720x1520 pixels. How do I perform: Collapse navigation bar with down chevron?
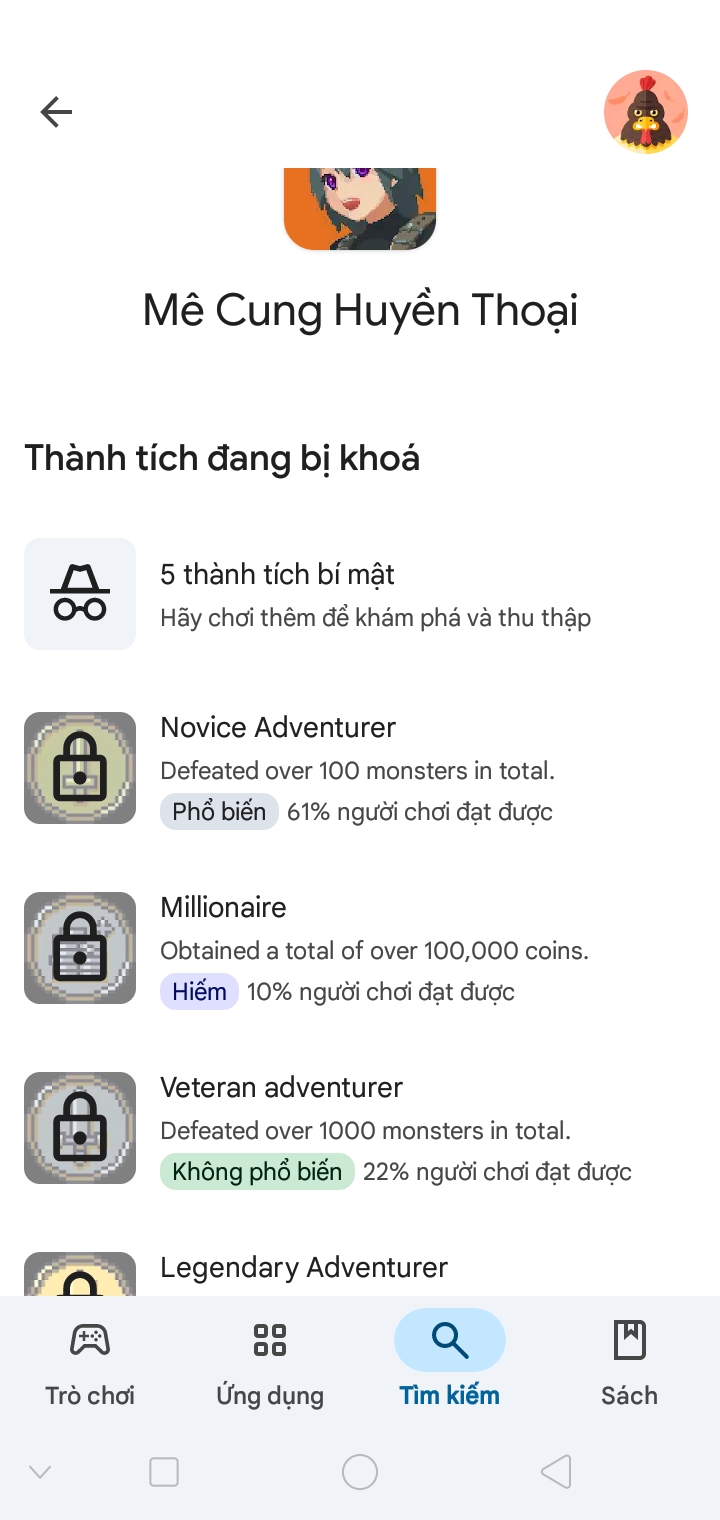pos(40,1471)
